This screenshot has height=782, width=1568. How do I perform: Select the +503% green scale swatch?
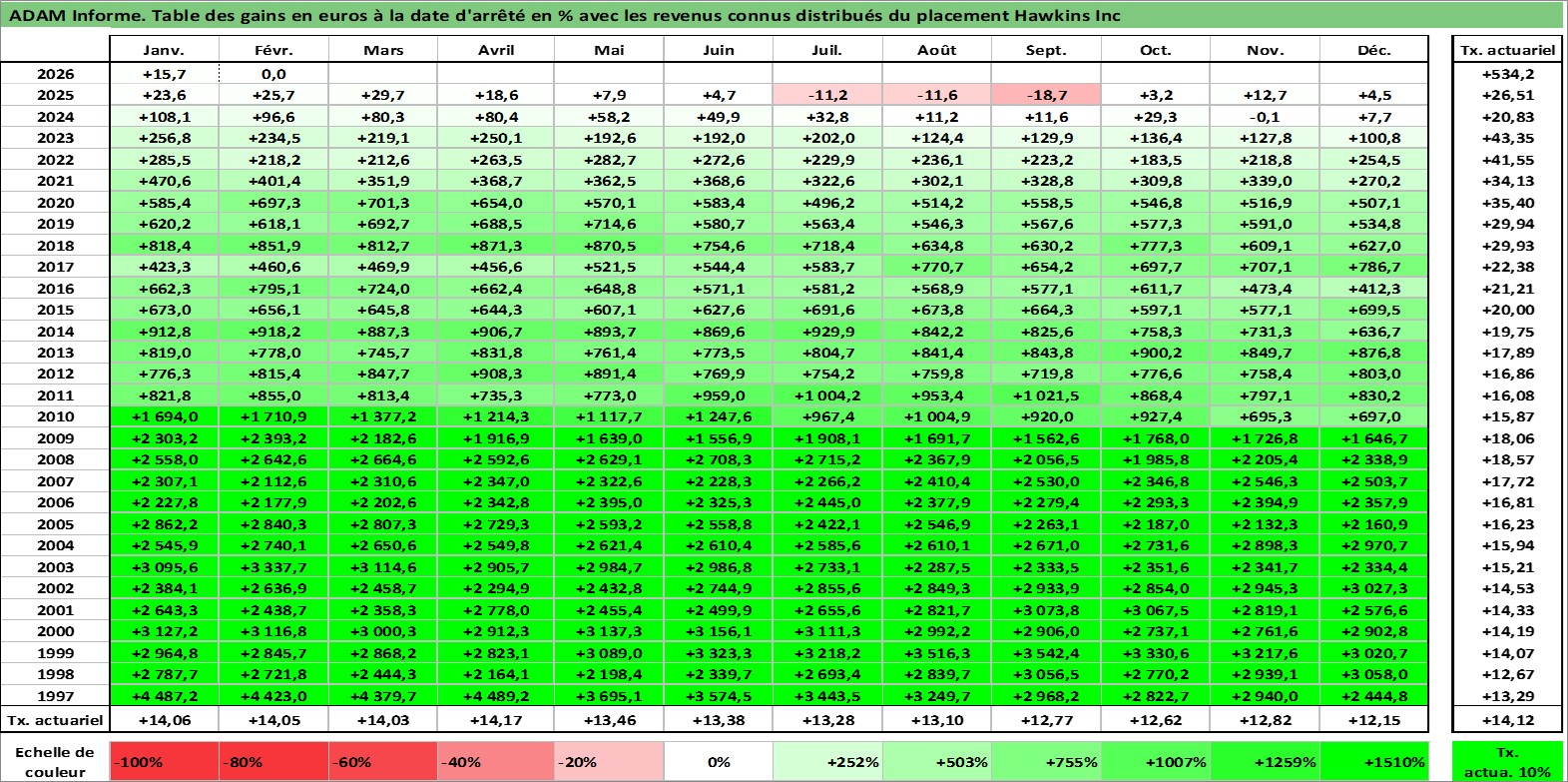[x=937, y=761]
